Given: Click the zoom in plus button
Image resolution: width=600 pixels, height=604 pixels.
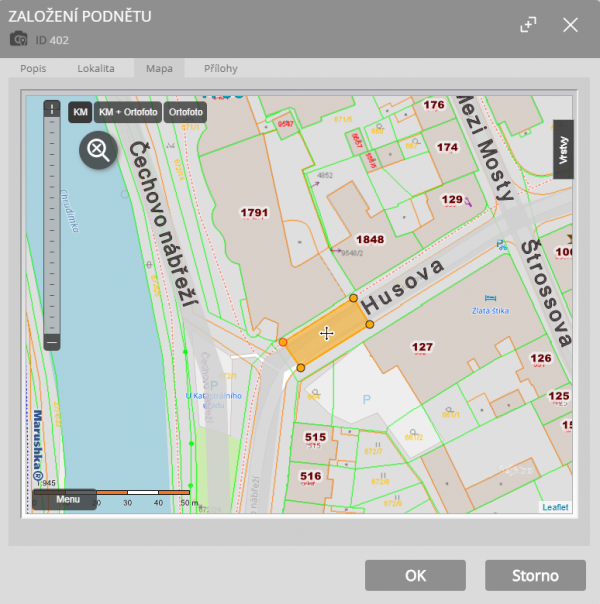Looking at the screenshot, I should 52,110.
